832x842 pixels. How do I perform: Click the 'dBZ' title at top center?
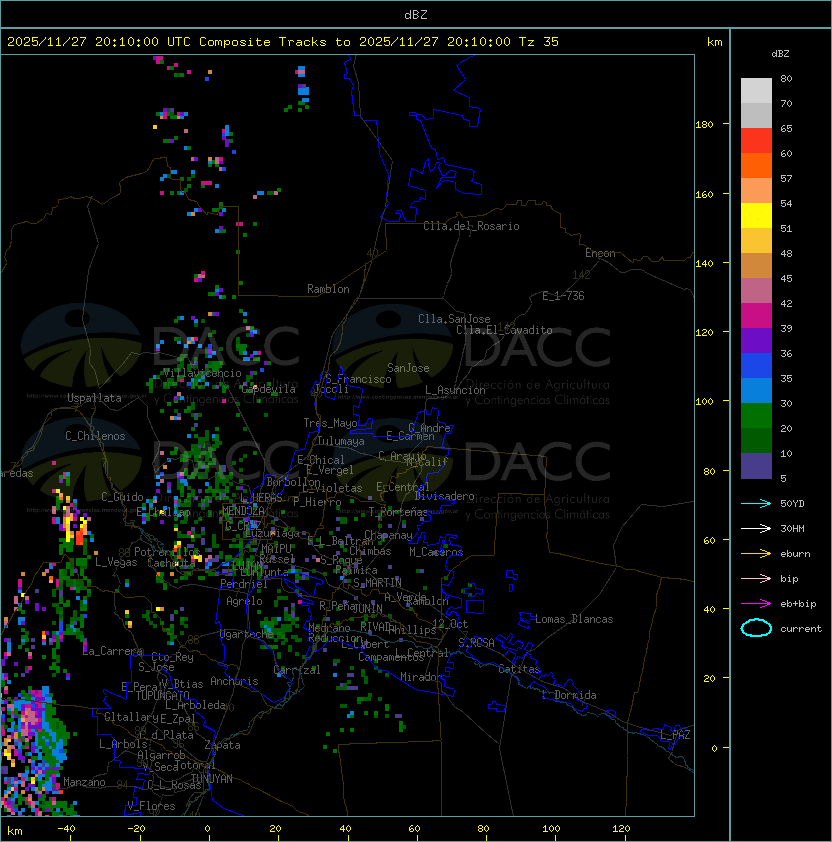tap(416, 15)
